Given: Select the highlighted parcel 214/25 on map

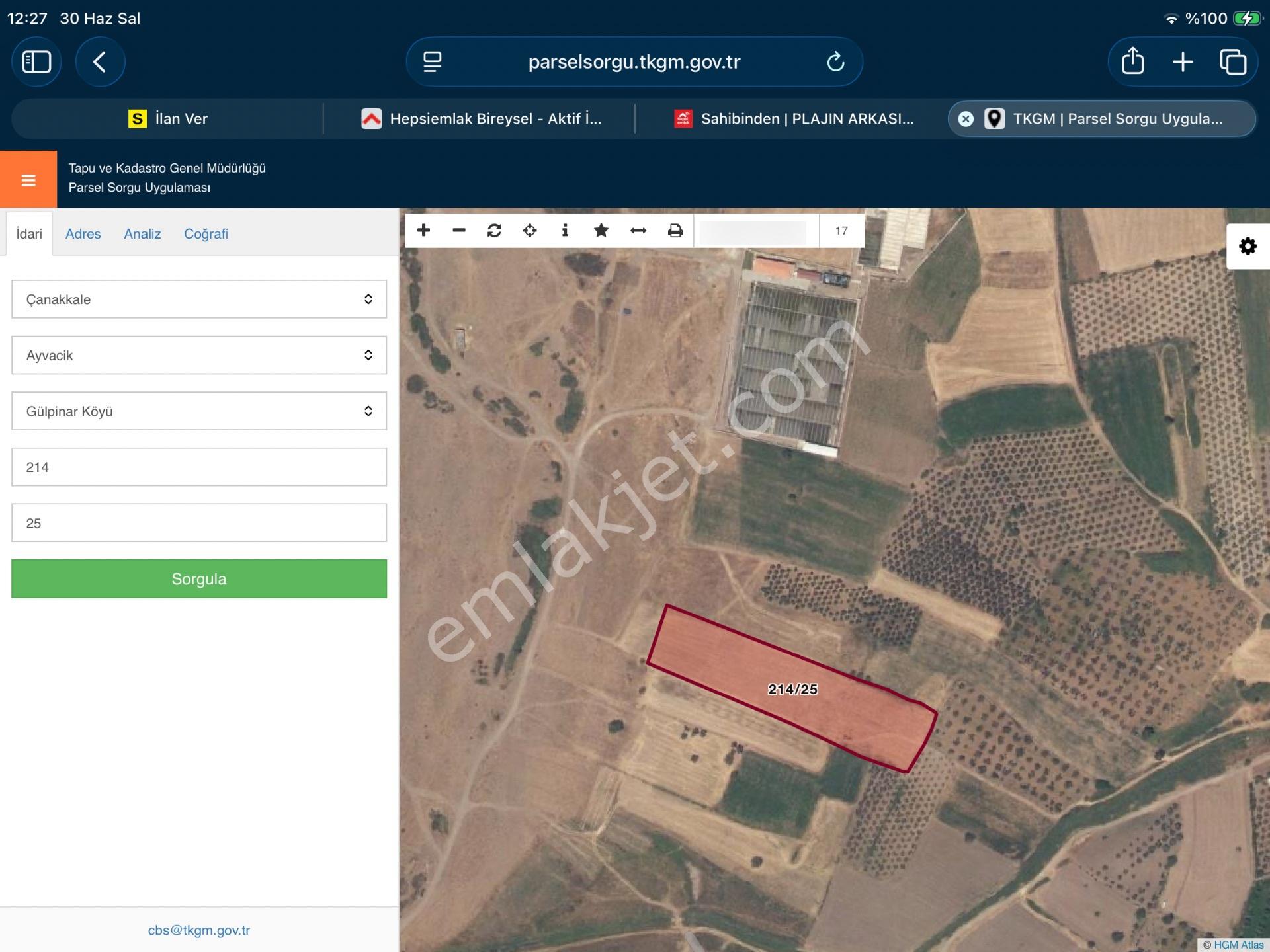Looking at the screenshot, I should pos(792,689).
